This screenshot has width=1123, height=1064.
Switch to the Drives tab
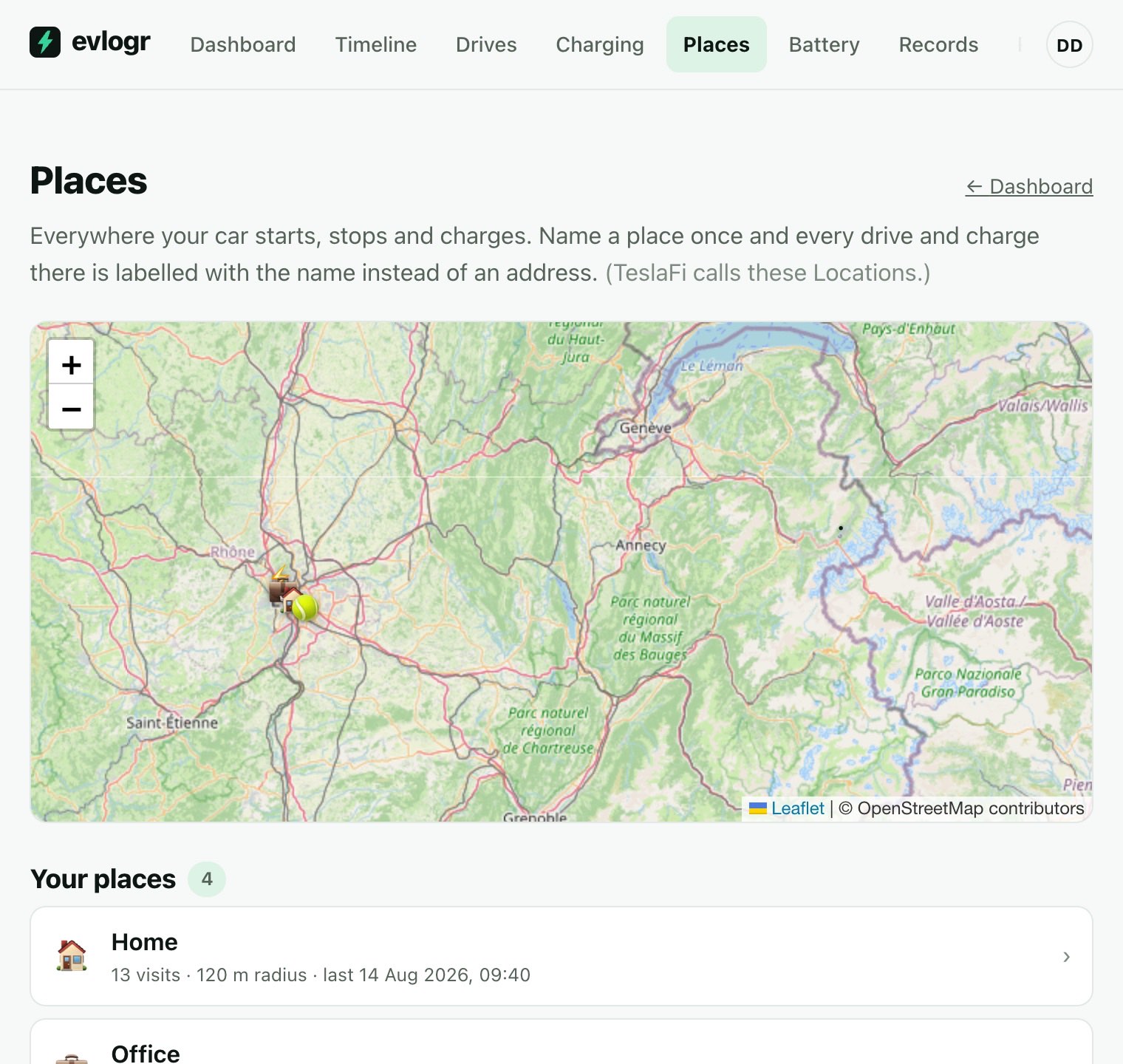(x=486, y=44)
